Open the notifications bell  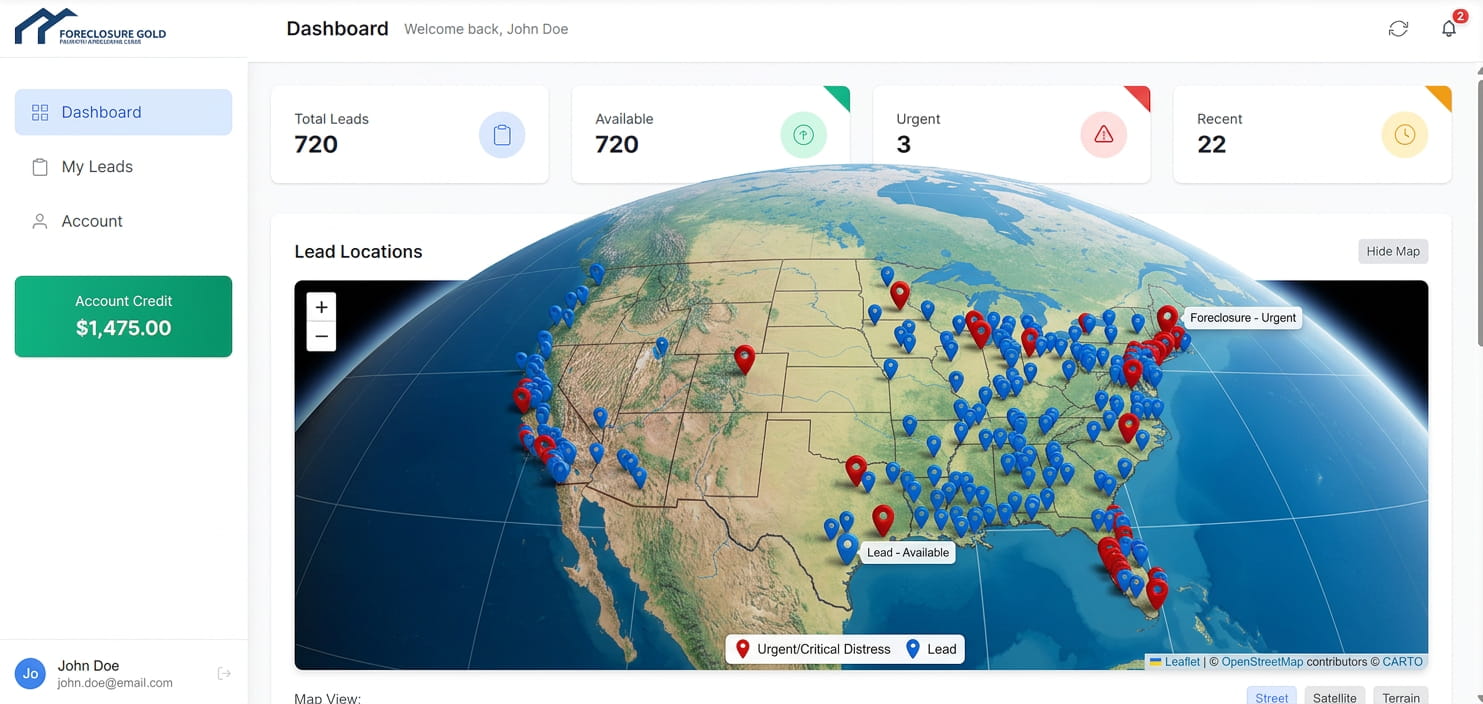pos(1448,29)
